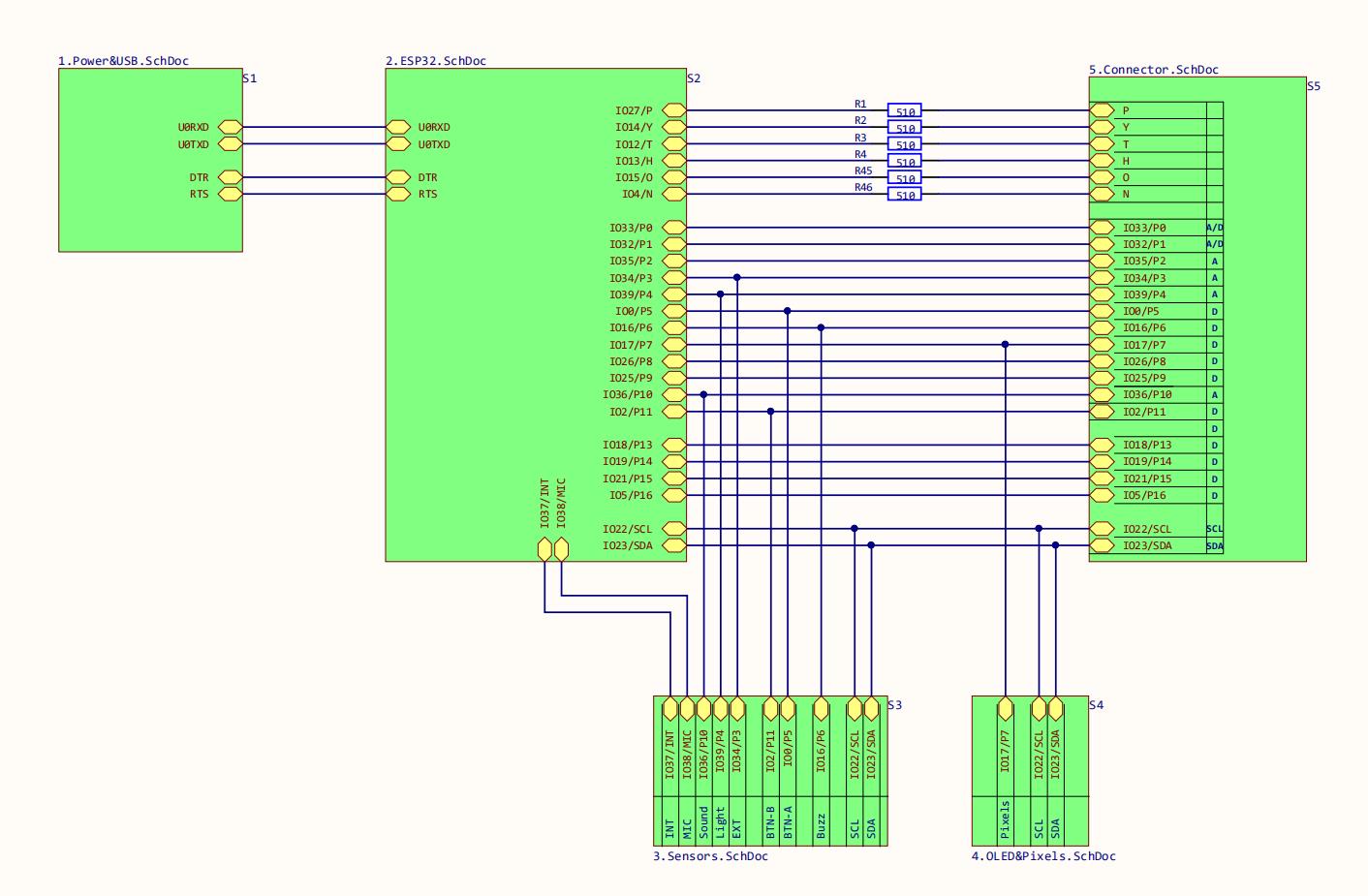The height and width of the screenshot is (896, 1368).
Task: Select vertical IO37/INT port on ESP32 sheet
Action: 544,549
